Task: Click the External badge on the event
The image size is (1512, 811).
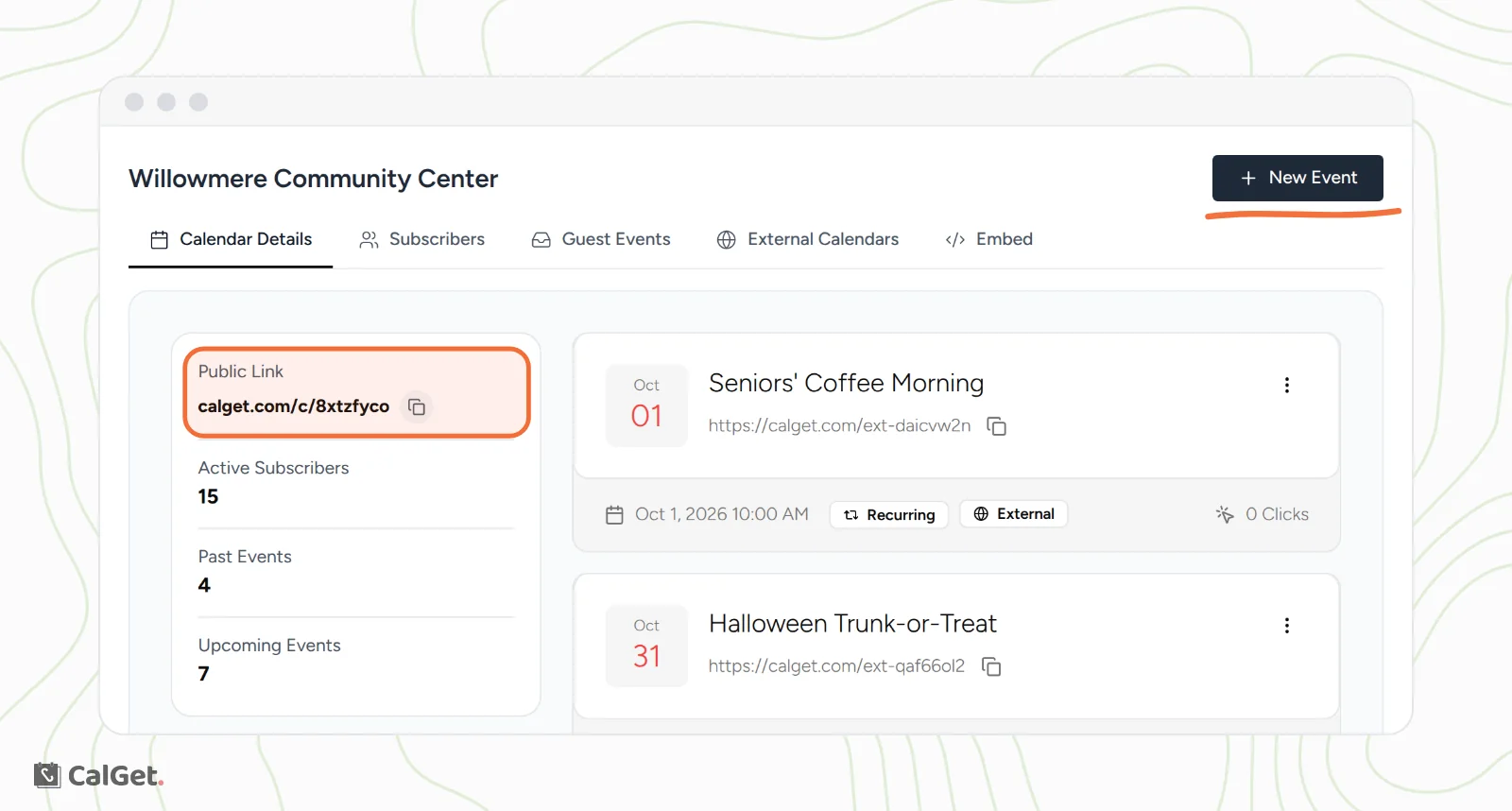Action: click(x=1014, y=513)
